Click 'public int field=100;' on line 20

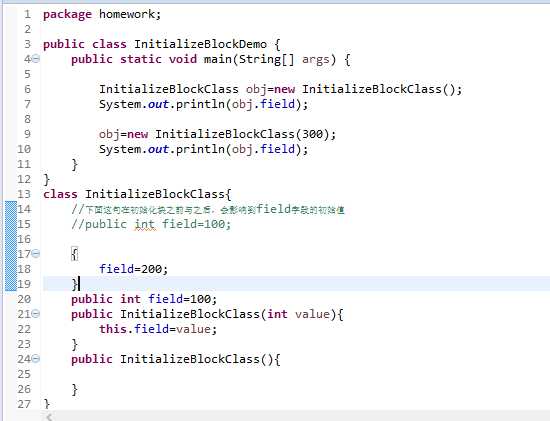[144, 299]
